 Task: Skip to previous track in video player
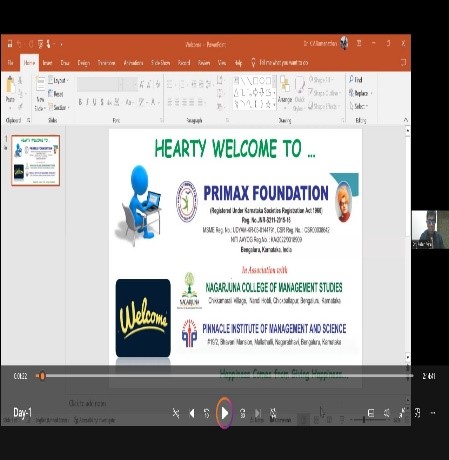(192, 413)
